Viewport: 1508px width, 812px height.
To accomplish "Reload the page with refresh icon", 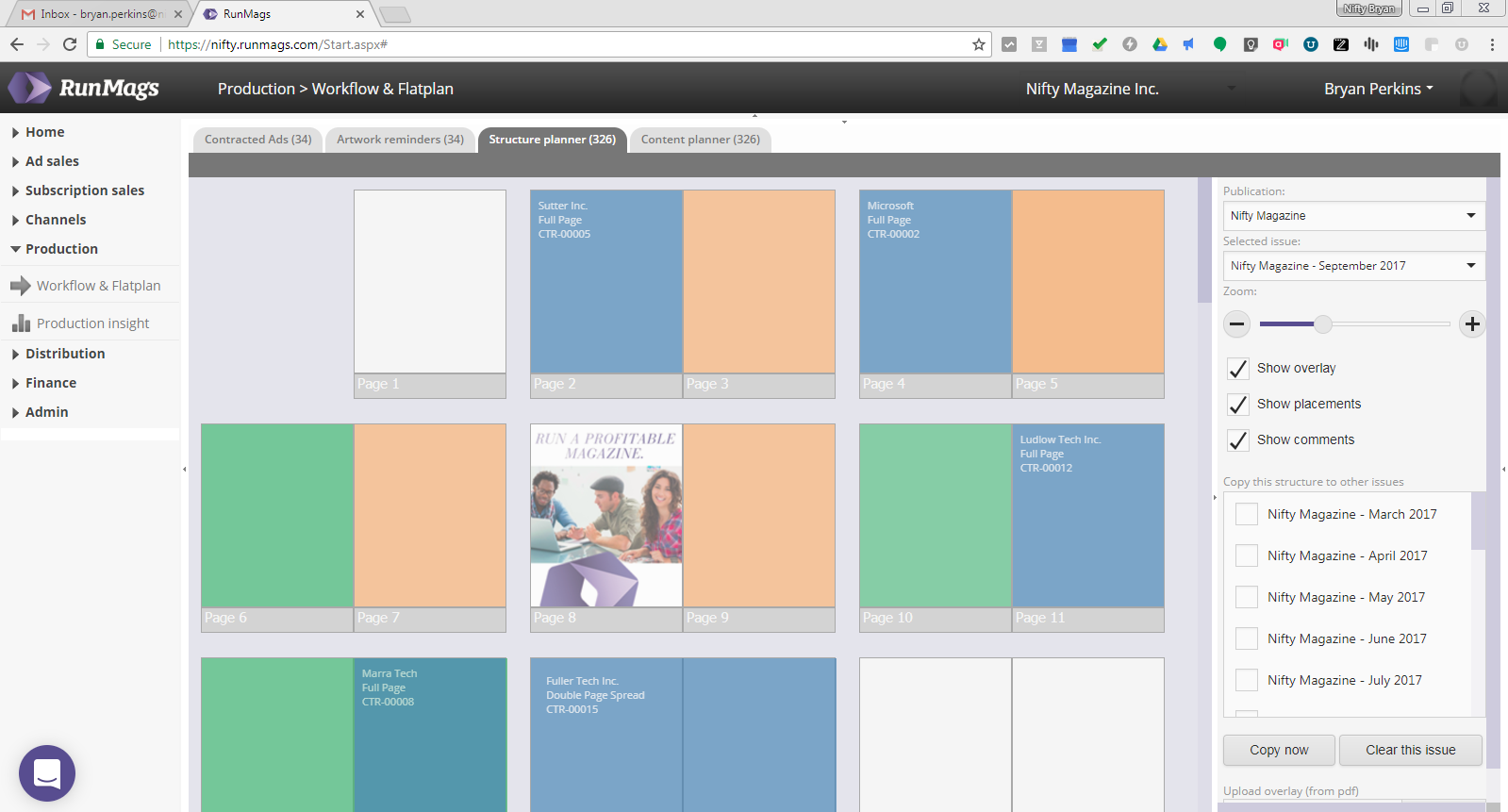I will (x=70, y=44).
